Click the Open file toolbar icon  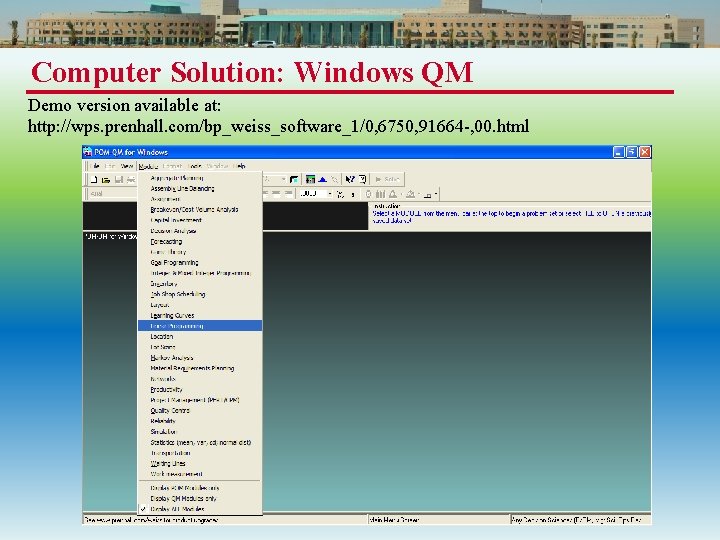coord(106,180)
